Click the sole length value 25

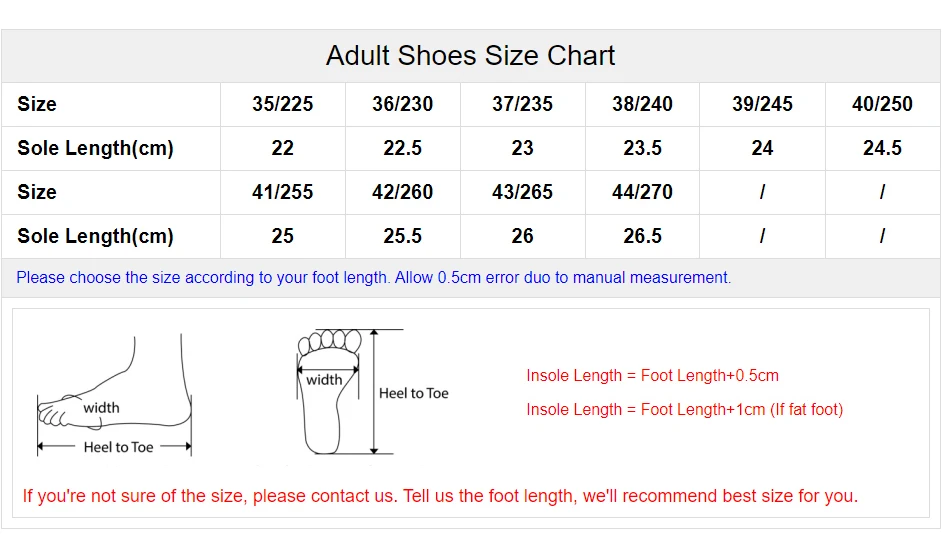click(x=282, y=236)
